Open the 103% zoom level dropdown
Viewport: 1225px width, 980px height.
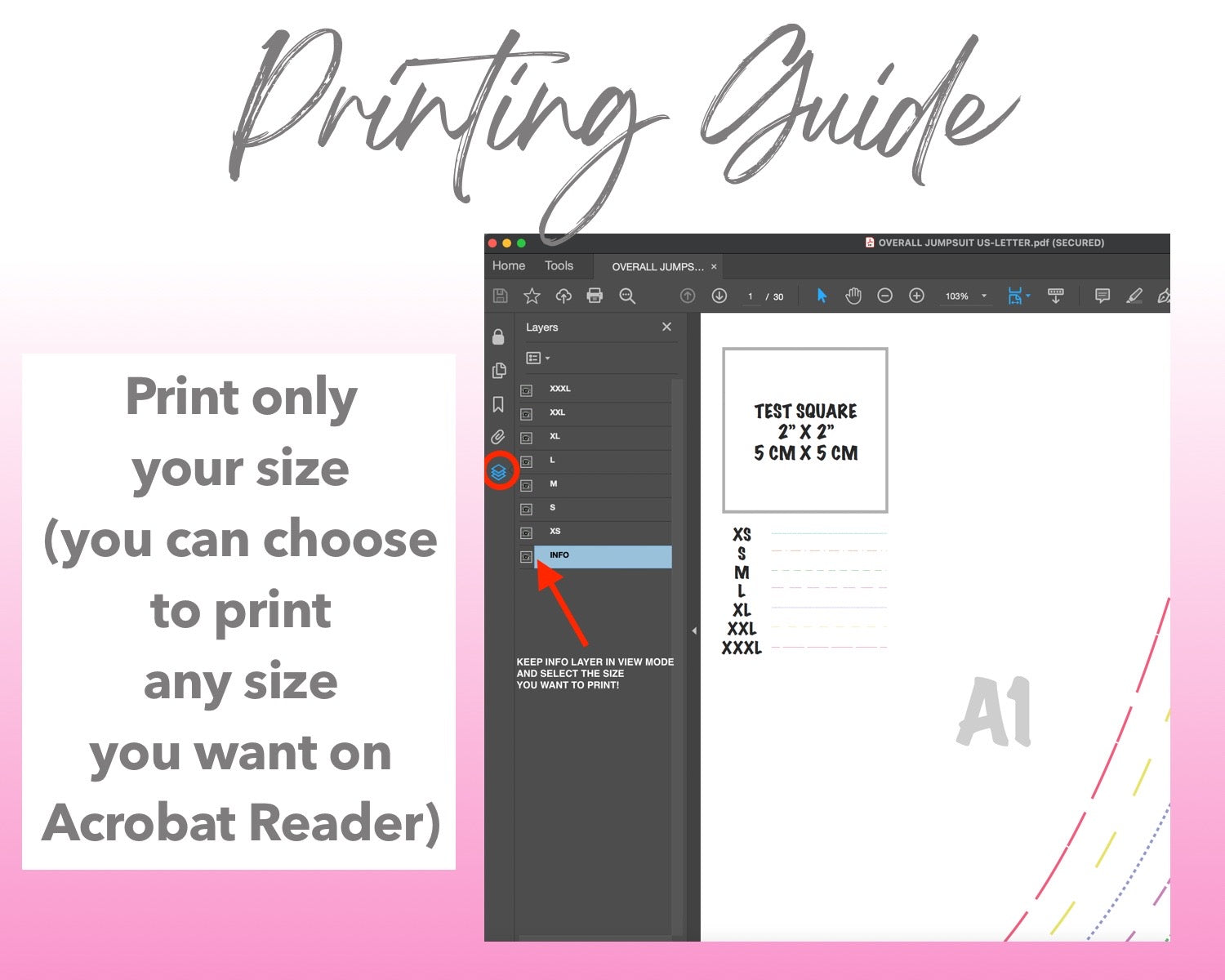[x=984, y=296]
